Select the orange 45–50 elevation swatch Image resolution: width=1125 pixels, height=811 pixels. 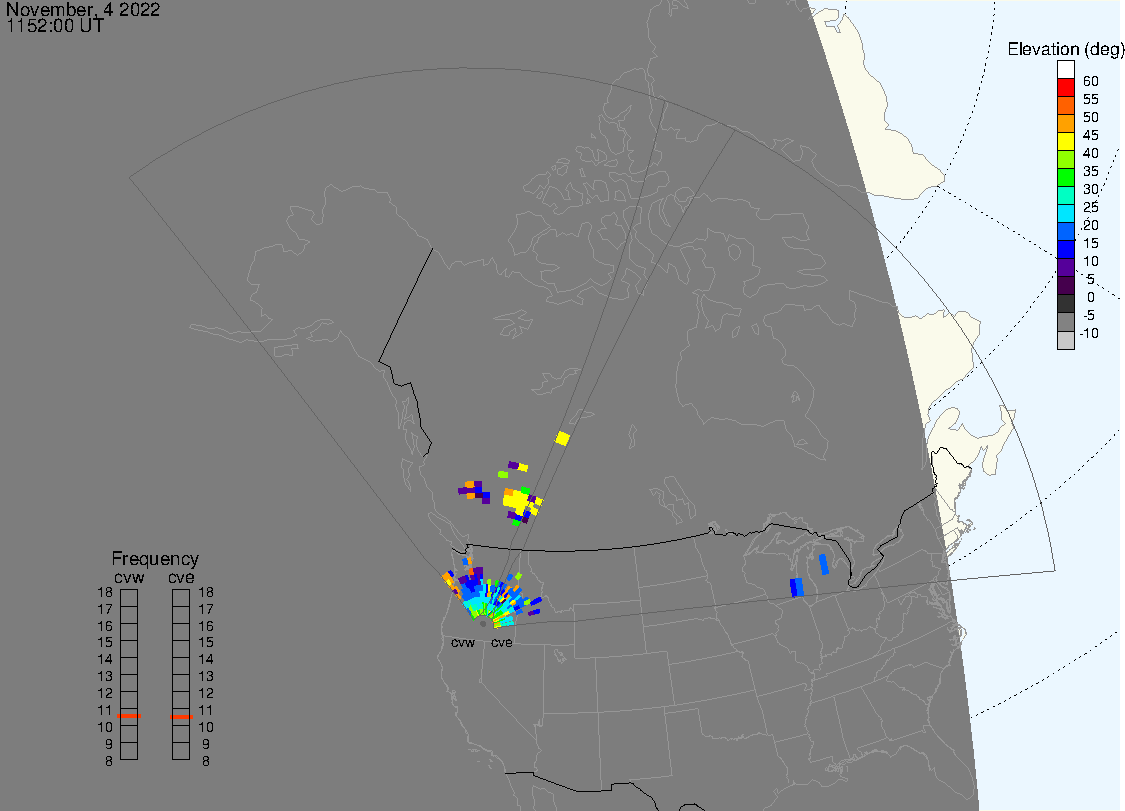[x=1065, y=123]
